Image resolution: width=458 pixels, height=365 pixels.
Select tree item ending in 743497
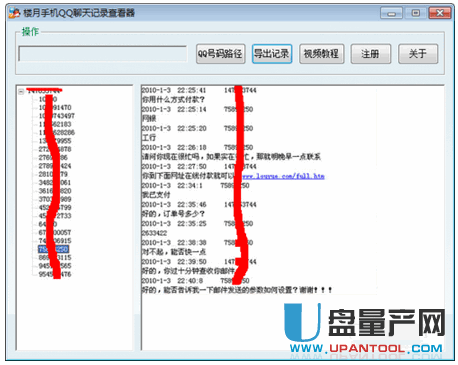point(57,116)
